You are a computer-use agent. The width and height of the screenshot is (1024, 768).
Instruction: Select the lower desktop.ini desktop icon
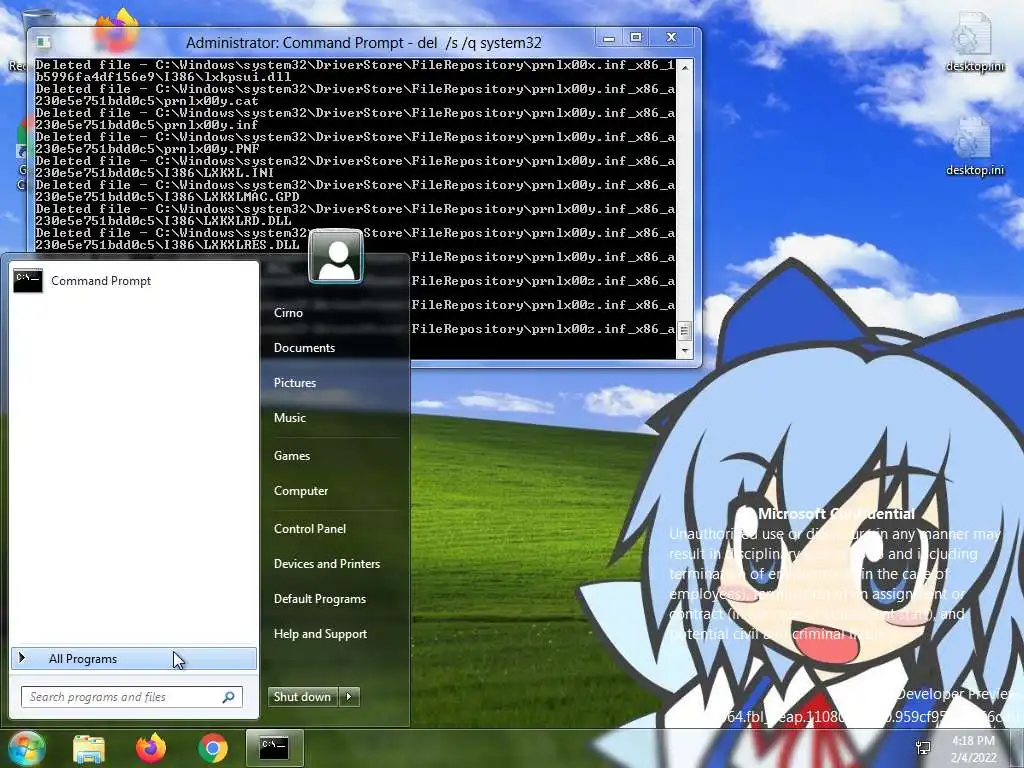pos(974,147)
